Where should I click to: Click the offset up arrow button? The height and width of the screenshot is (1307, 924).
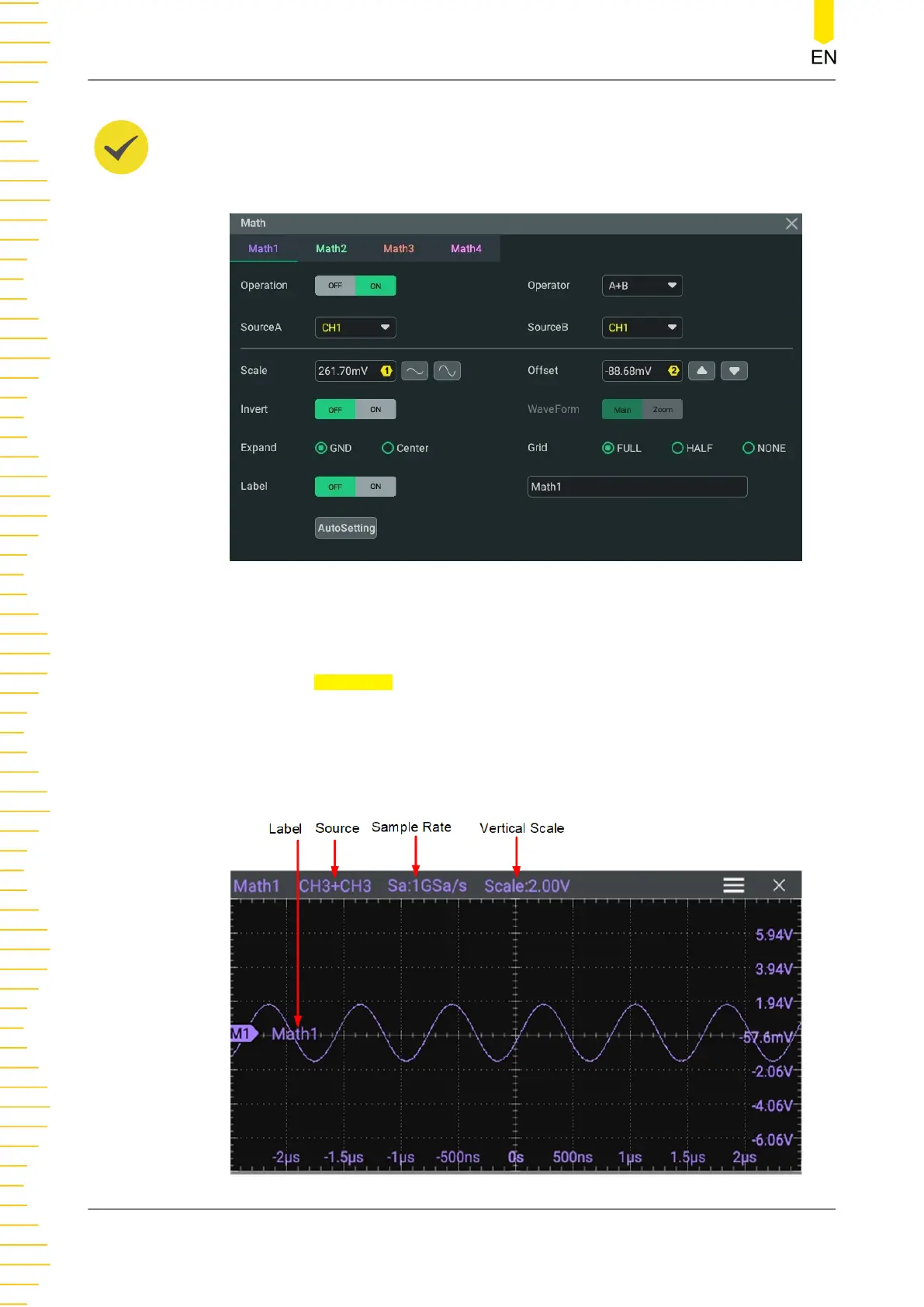[x=702, y=371]
